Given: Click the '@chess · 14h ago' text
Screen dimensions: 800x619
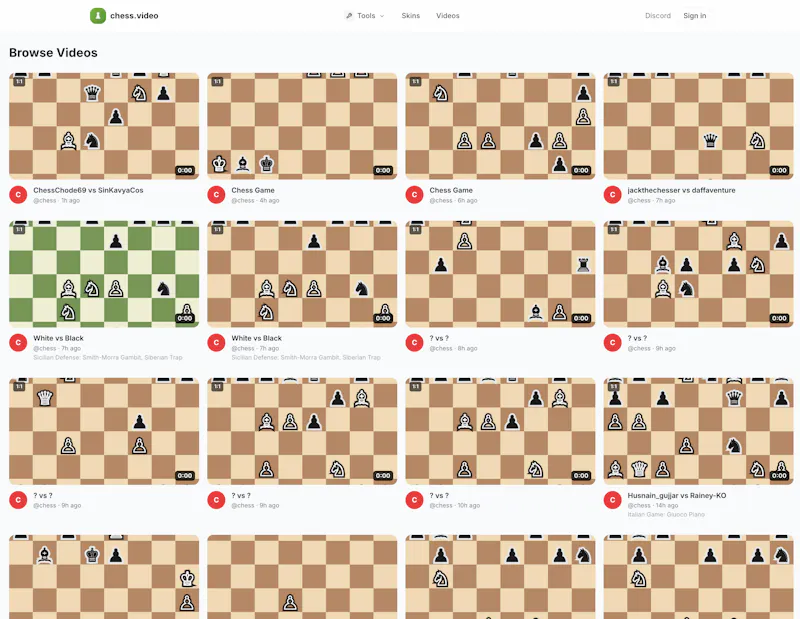Looking at the screenshot, I should click(653, 506).
